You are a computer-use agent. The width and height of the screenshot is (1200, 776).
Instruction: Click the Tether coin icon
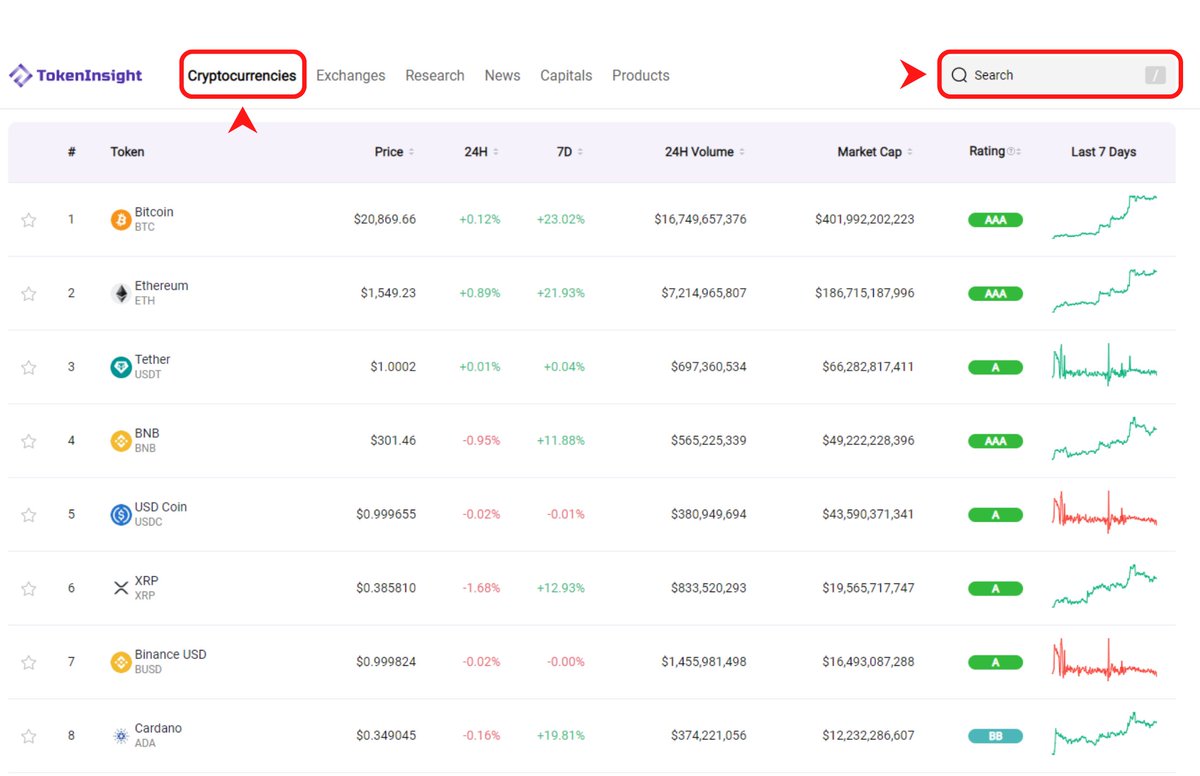(x=121, y=367)
